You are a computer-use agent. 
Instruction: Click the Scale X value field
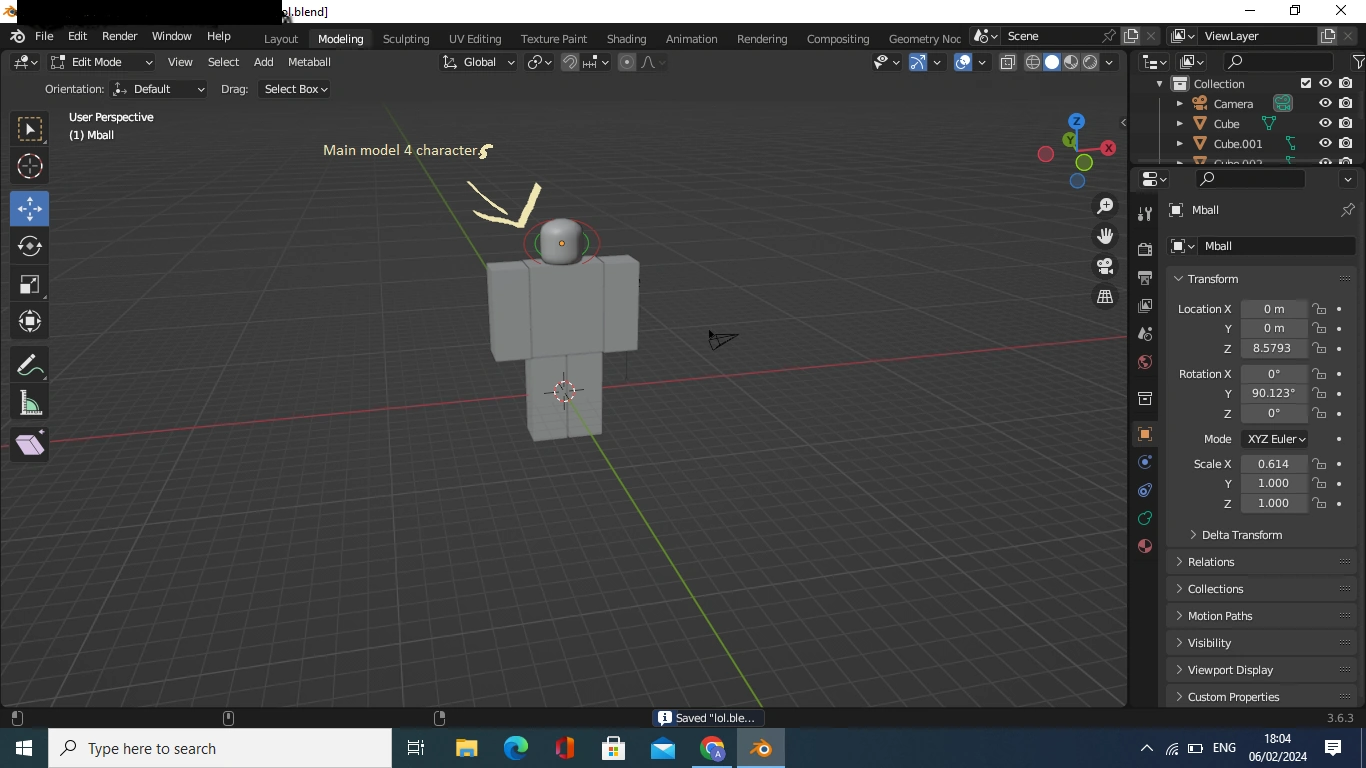pos(1273,464)
